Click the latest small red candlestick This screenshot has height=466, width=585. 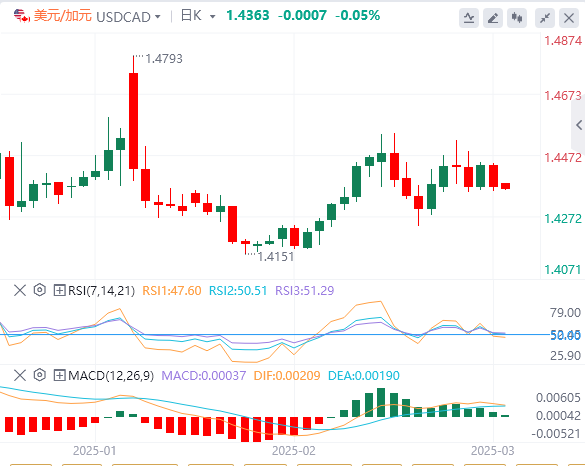click(x=506, y=186)
